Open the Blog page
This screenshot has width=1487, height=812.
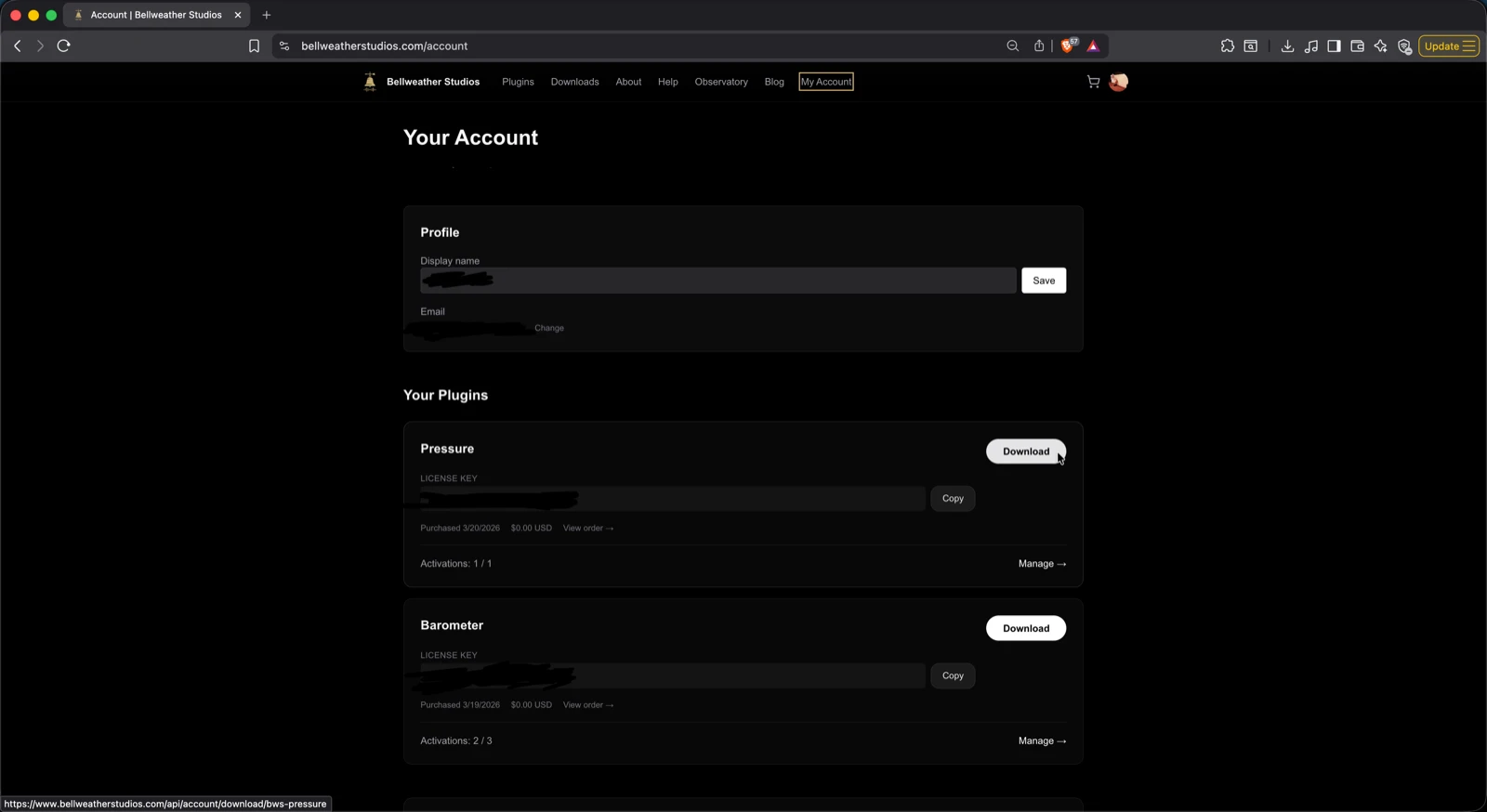coord(774,82)
